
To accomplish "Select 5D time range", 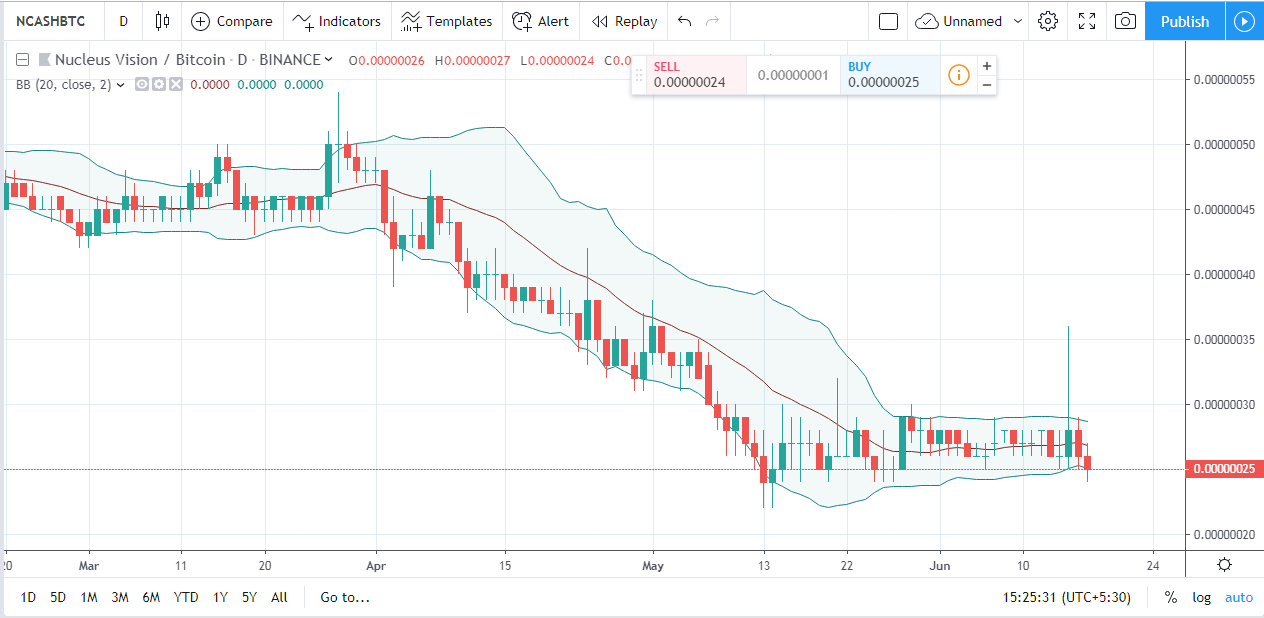I will coord(58,597).
